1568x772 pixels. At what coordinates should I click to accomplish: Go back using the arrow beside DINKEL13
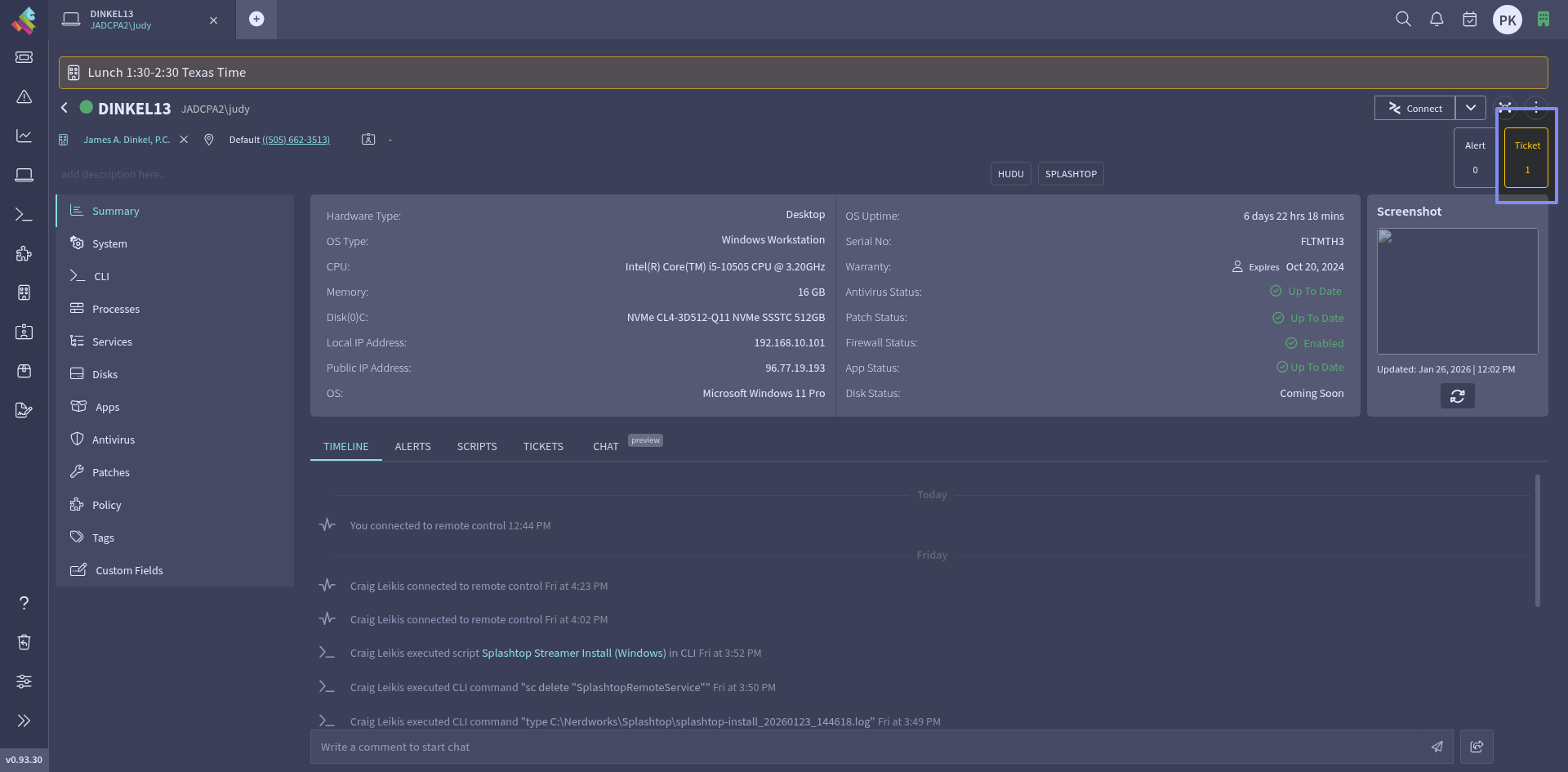click(65, 108)
